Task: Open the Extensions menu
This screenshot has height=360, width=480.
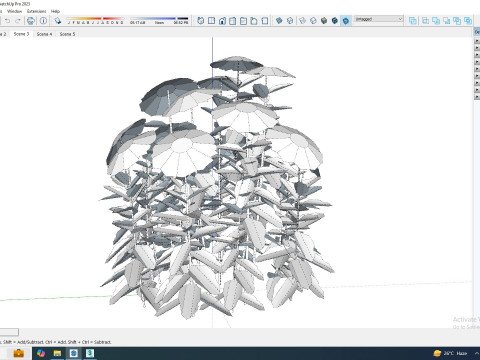Action: click(x=36, y=11)
